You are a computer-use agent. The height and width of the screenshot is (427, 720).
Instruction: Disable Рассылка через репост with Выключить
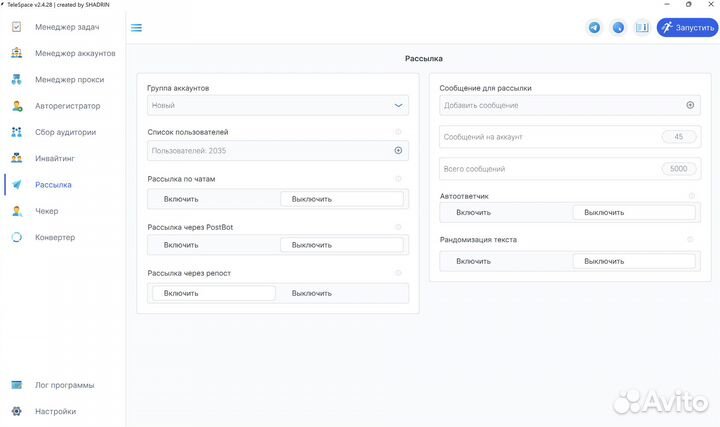point(312,293)
